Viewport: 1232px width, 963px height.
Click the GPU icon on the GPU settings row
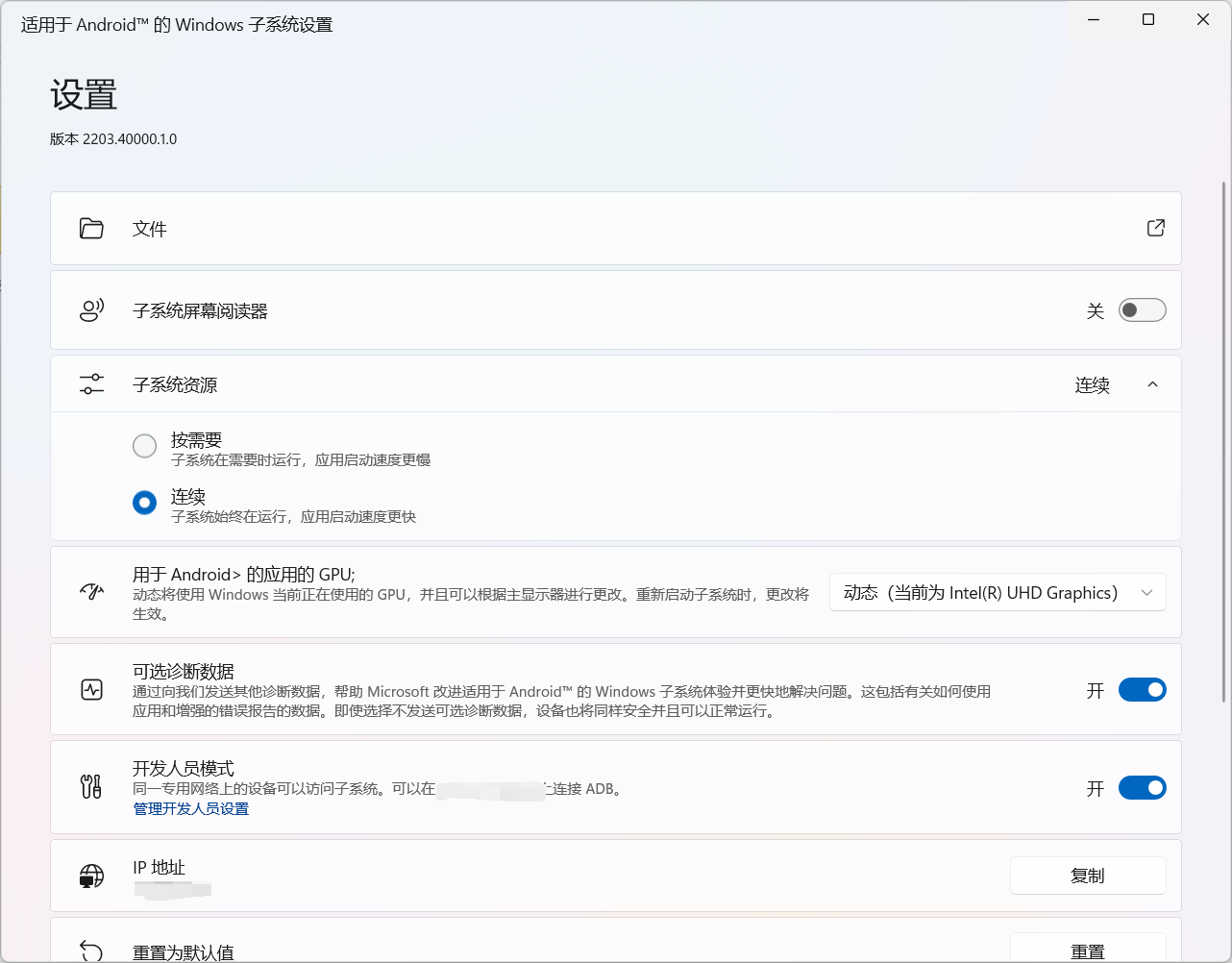pos(91,592)
